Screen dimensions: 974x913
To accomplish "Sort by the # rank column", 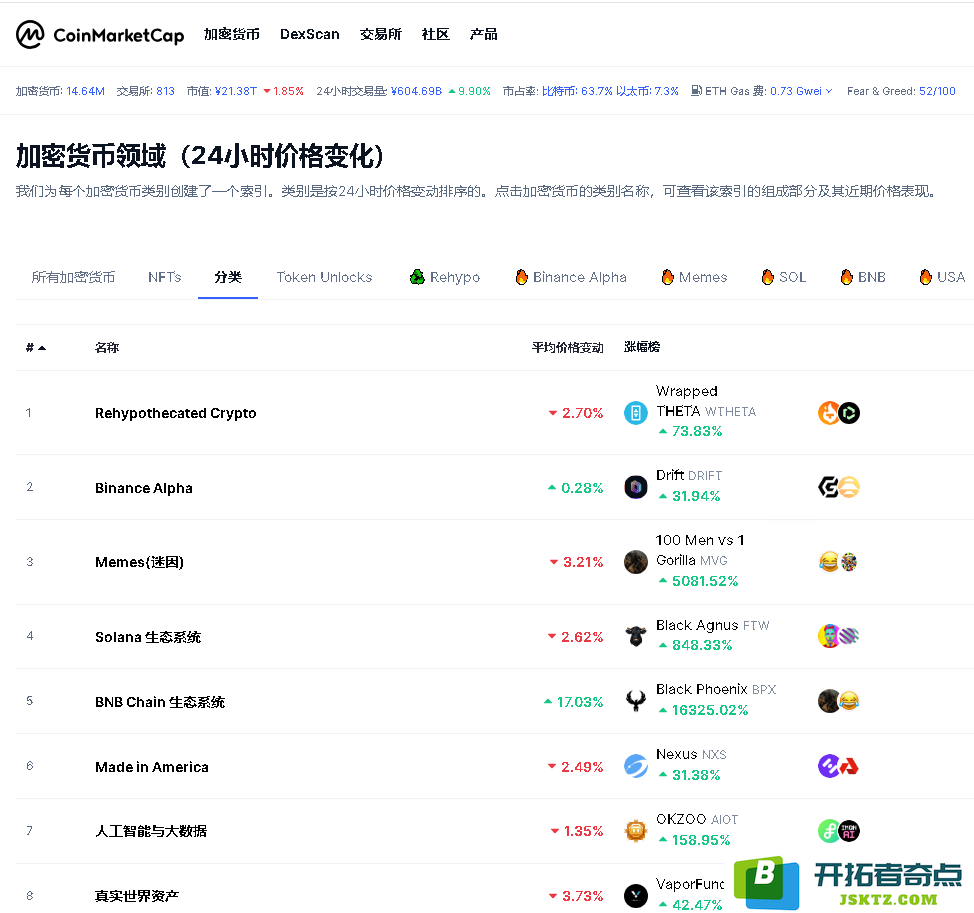I will 36,348.
